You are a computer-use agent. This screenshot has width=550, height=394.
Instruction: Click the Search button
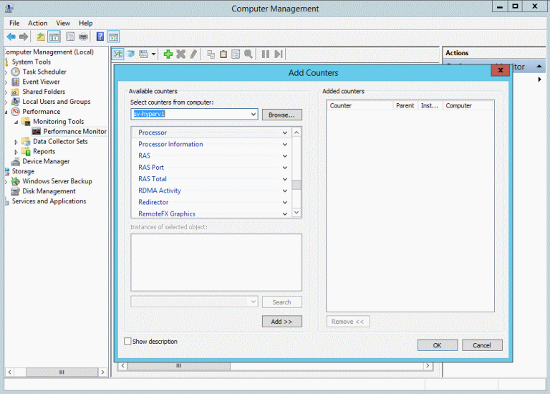[282, 302]
